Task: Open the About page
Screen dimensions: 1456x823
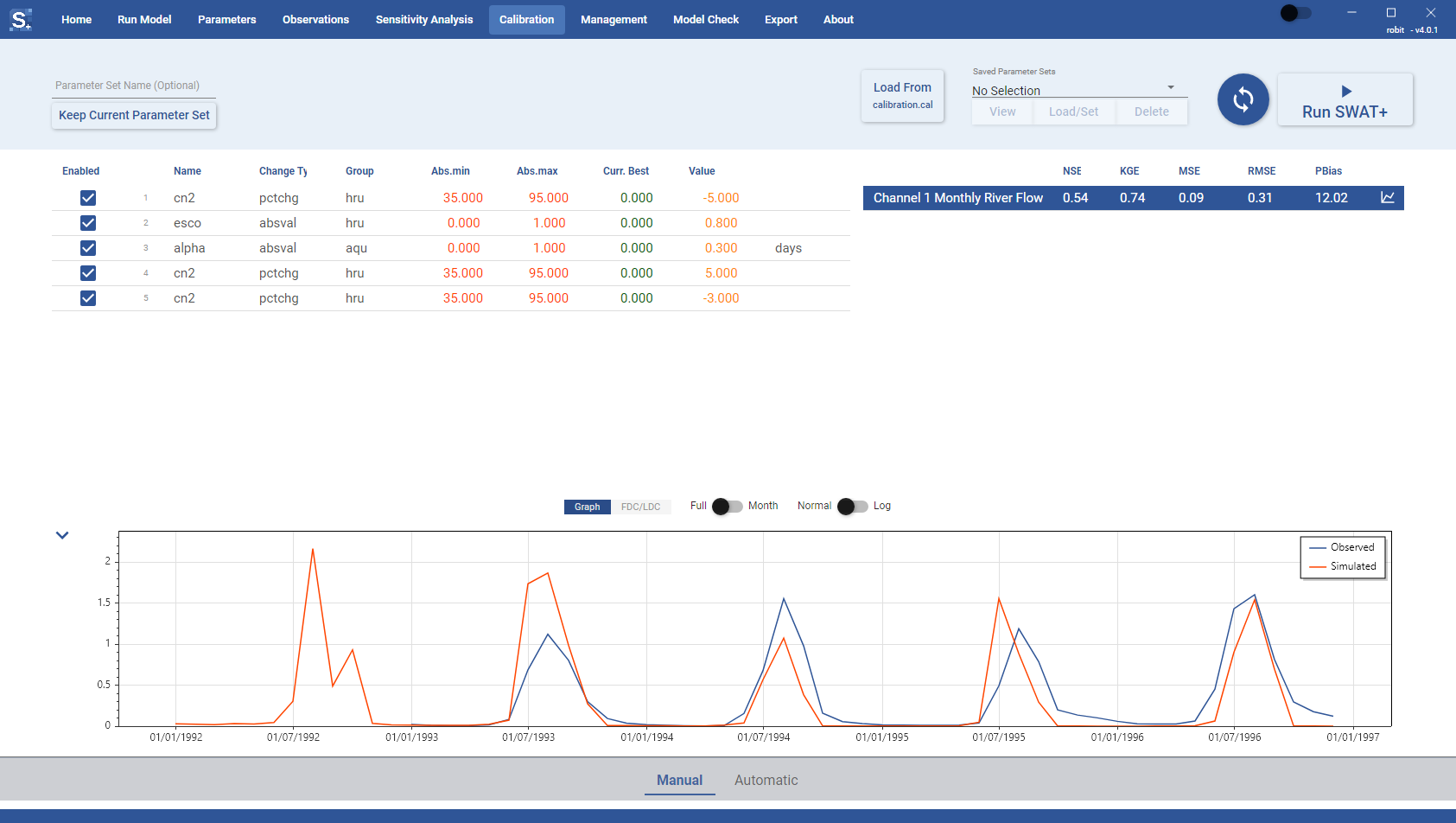Action: coord(838,20)
